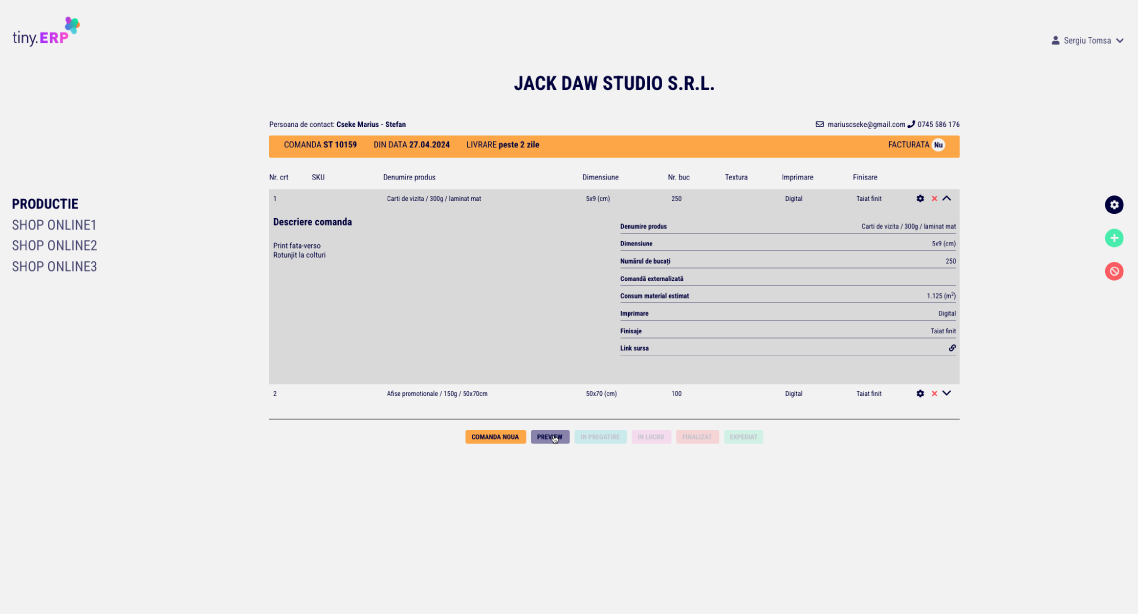
Task: Click the COMANDA NOUA status button
Action: pos(495,437)
